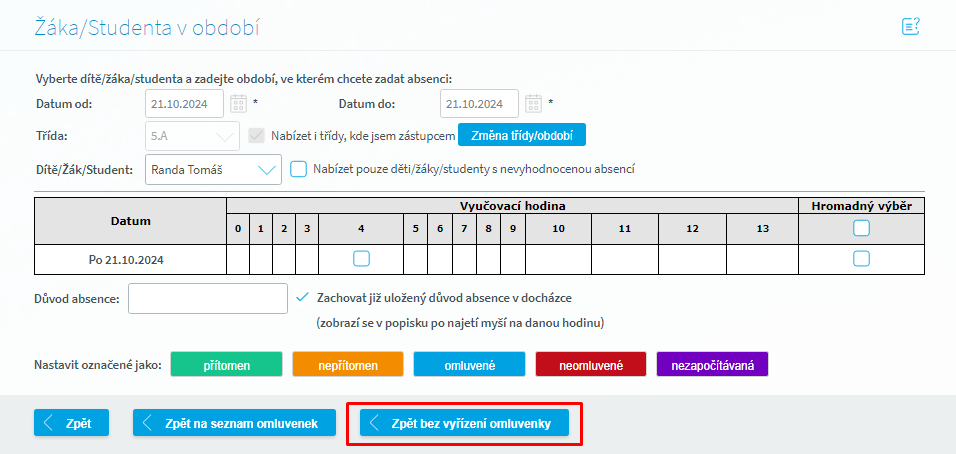Tick checkbox for lesson 4 on 21.10.2024
This screenshot has height=454, width=956.
coord(361,259)
